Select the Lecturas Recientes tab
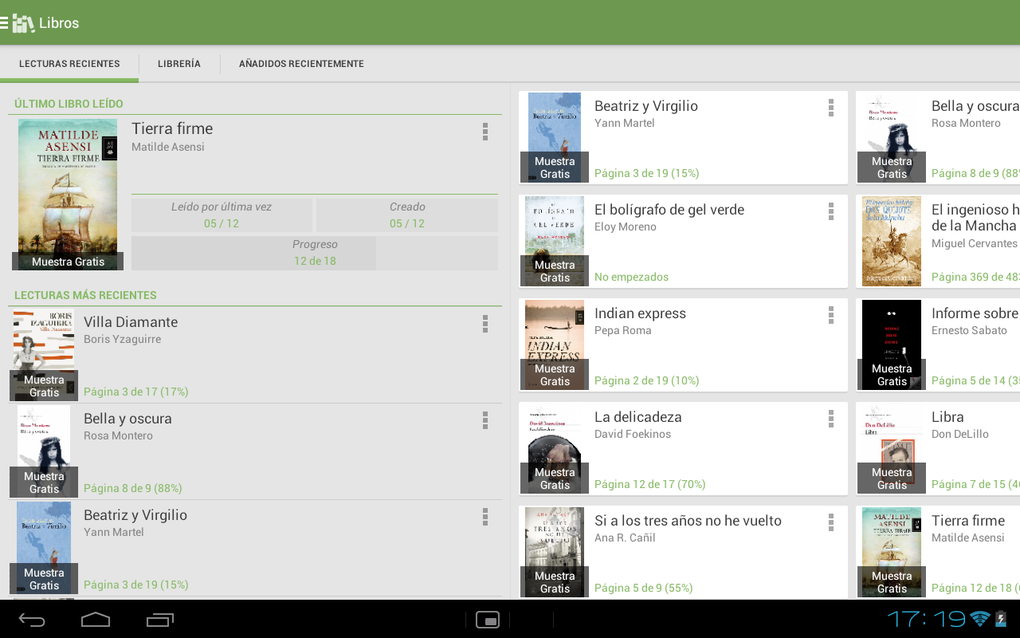1020x638 pixels. tap(69, 64)
